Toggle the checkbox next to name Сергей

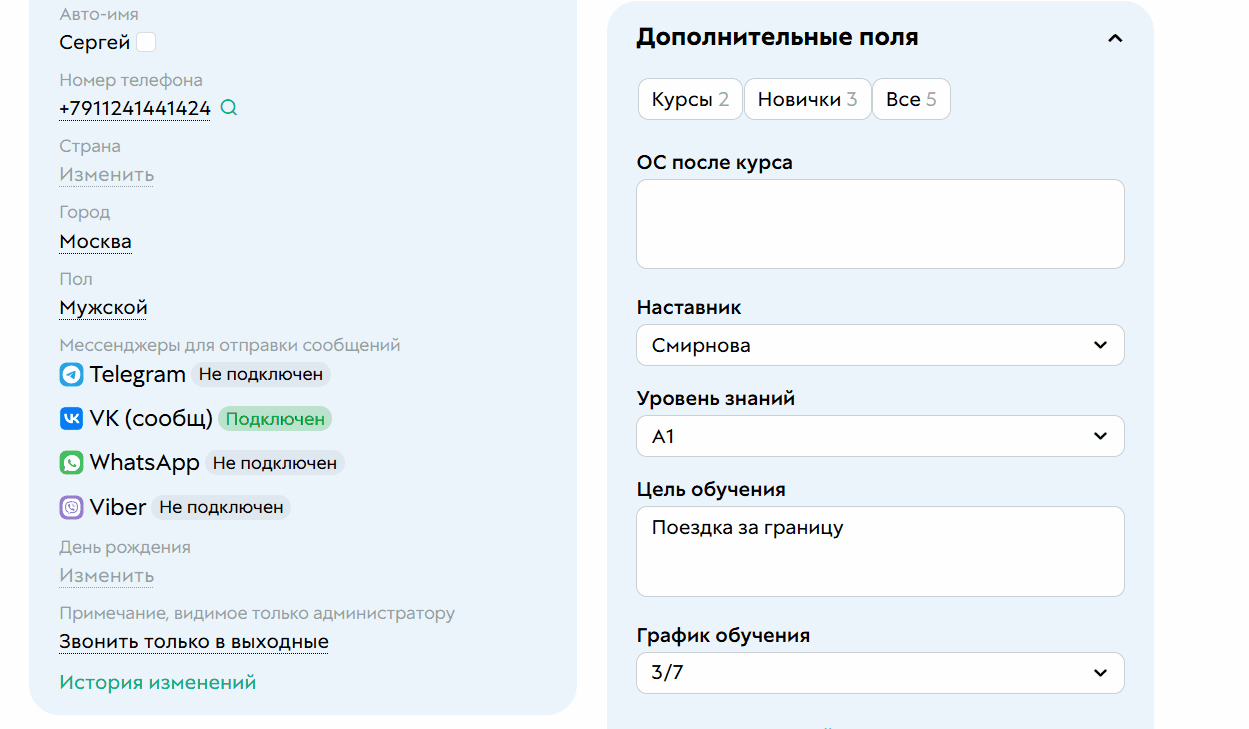(146, 42)
